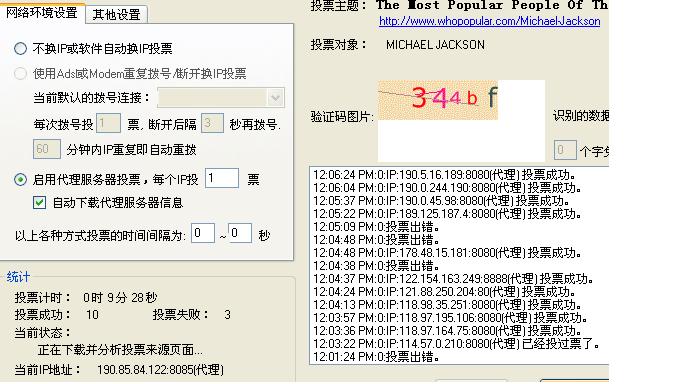Select log entry with IP 122.154.163.249:8888
The image size is (683, 384).
tap(453, 279)
